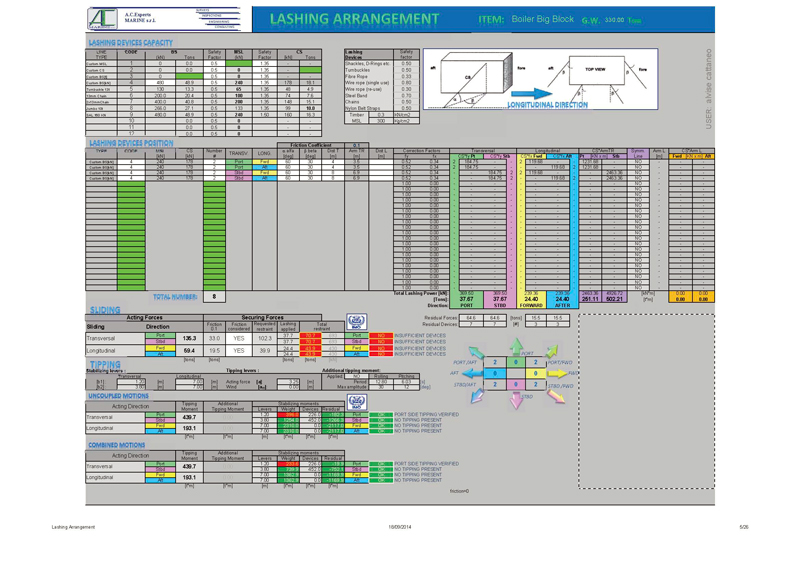
Task: Select the 37.67 STBD total lashing power cell
Action: click(500, 299)
